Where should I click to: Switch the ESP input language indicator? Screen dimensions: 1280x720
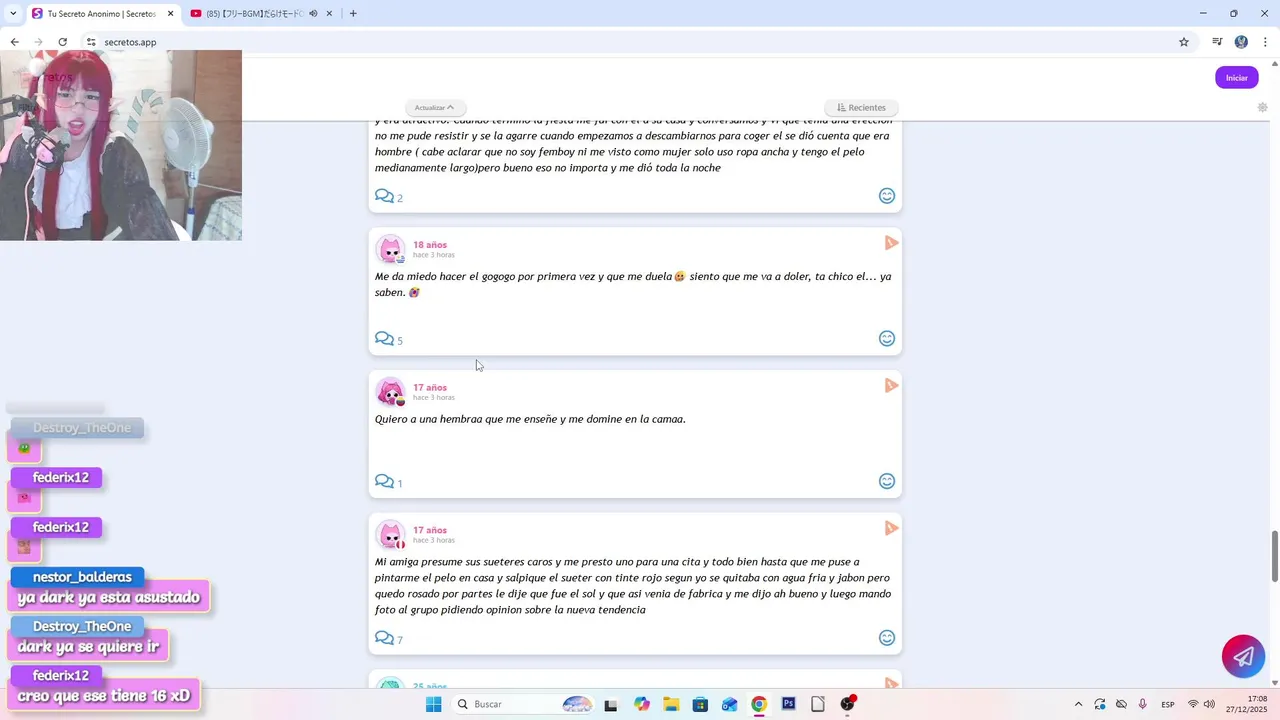click(x=1168, y=704)
